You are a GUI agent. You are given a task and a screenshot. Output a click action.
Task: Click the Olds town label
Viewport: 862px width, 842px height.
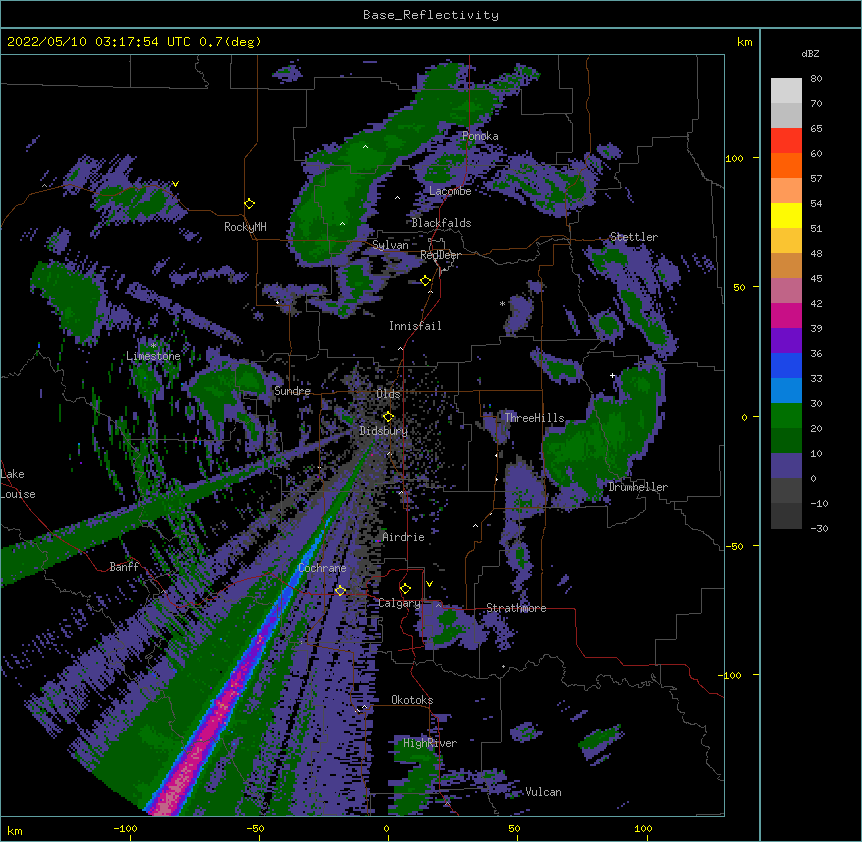click(x=388, y=394)
